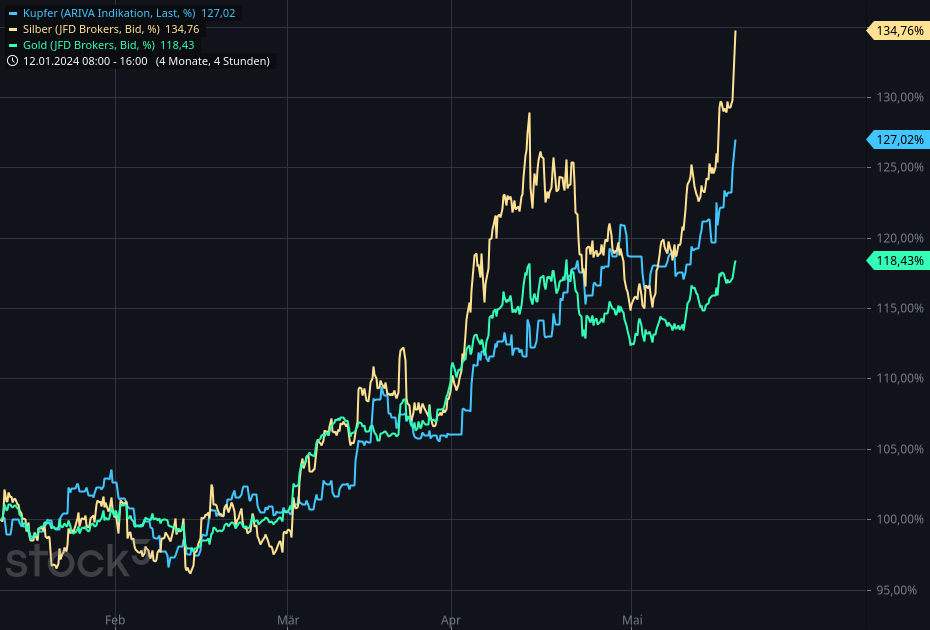The width and height of the screenshot is (930, 630).
Task: Click the yellow Silber legend color marker
Action: 13,29
